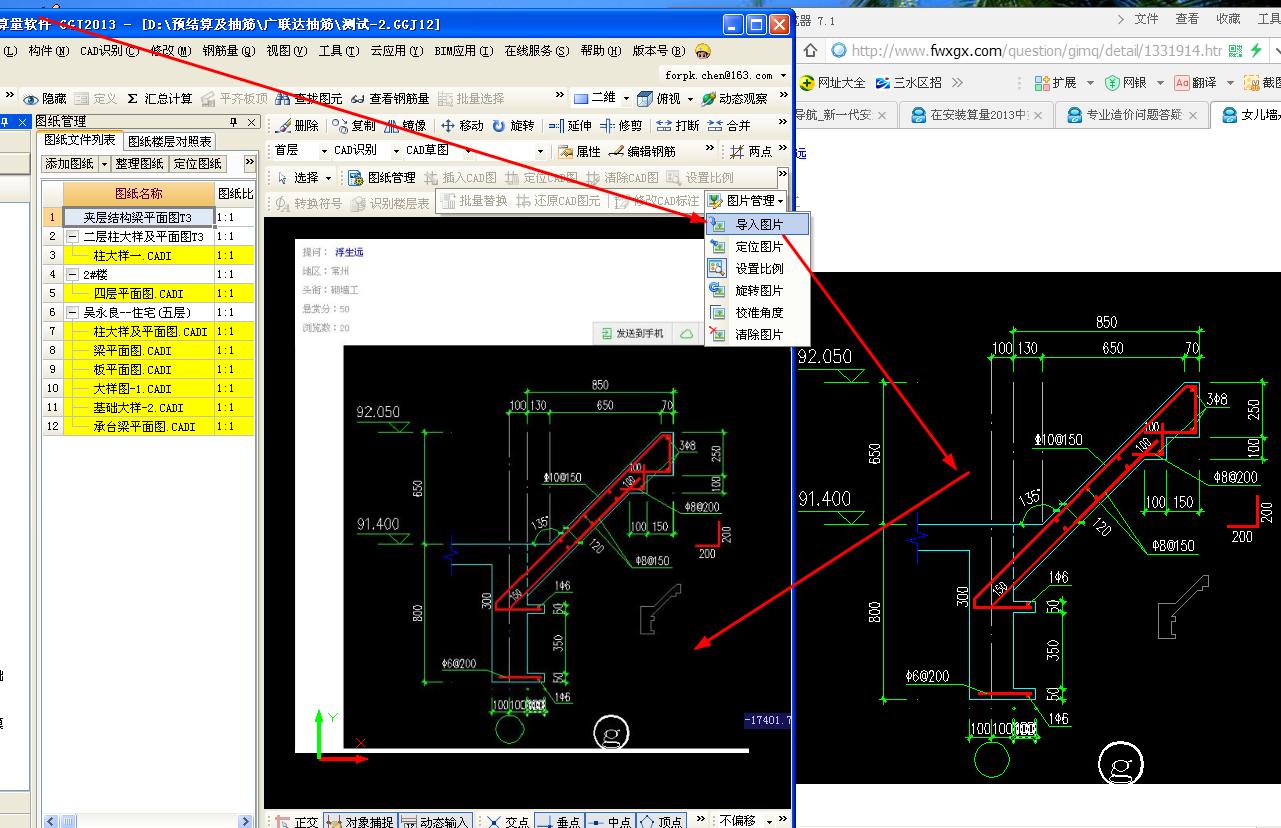Switch to 图纸楼层对照表 tab
1281x828 pixels.
pyautogui.click(x=170, y=142)
